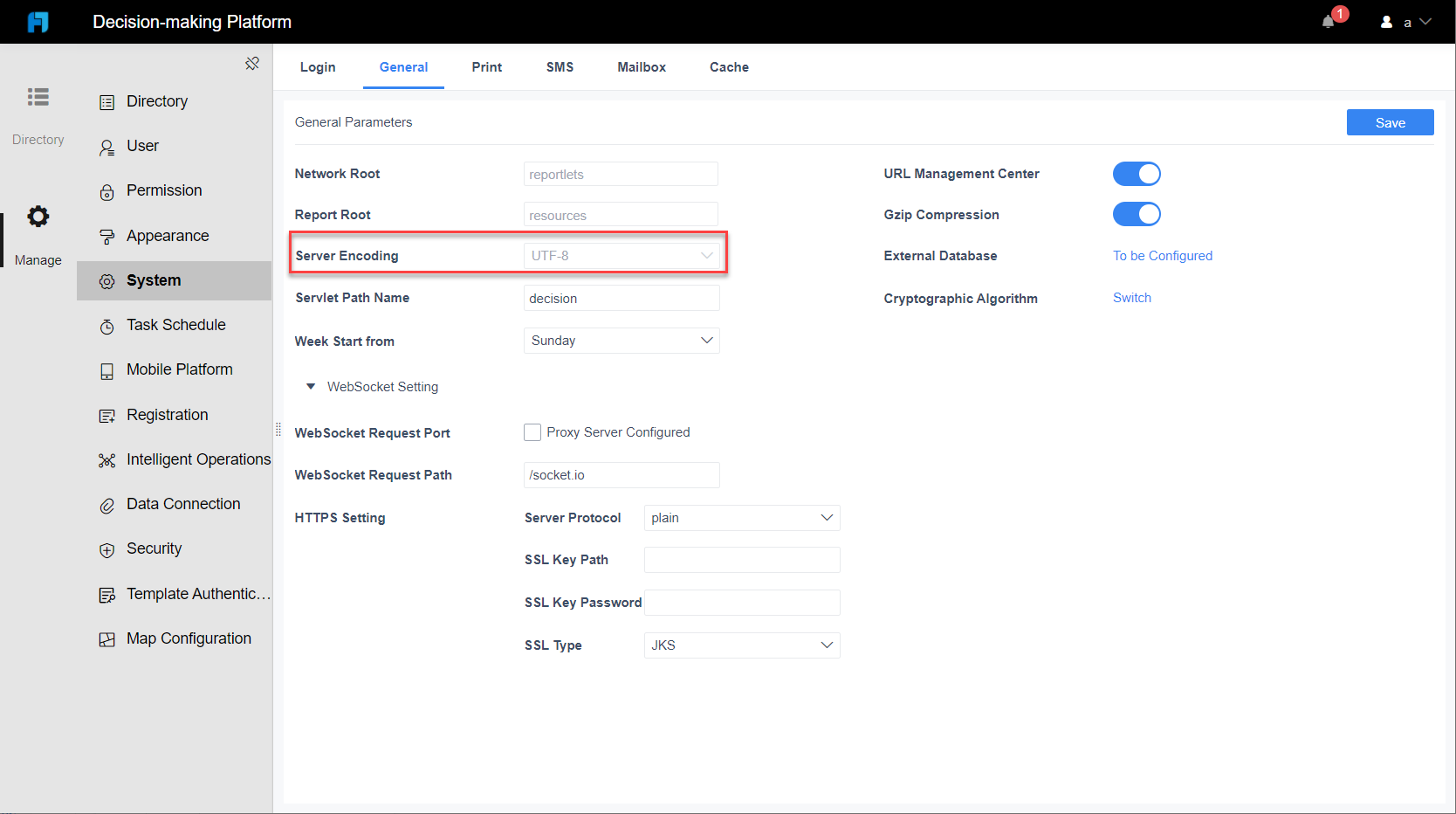Click the Appearance paint roller icon
Screen dimensions: 1456x814
[106, 237]
